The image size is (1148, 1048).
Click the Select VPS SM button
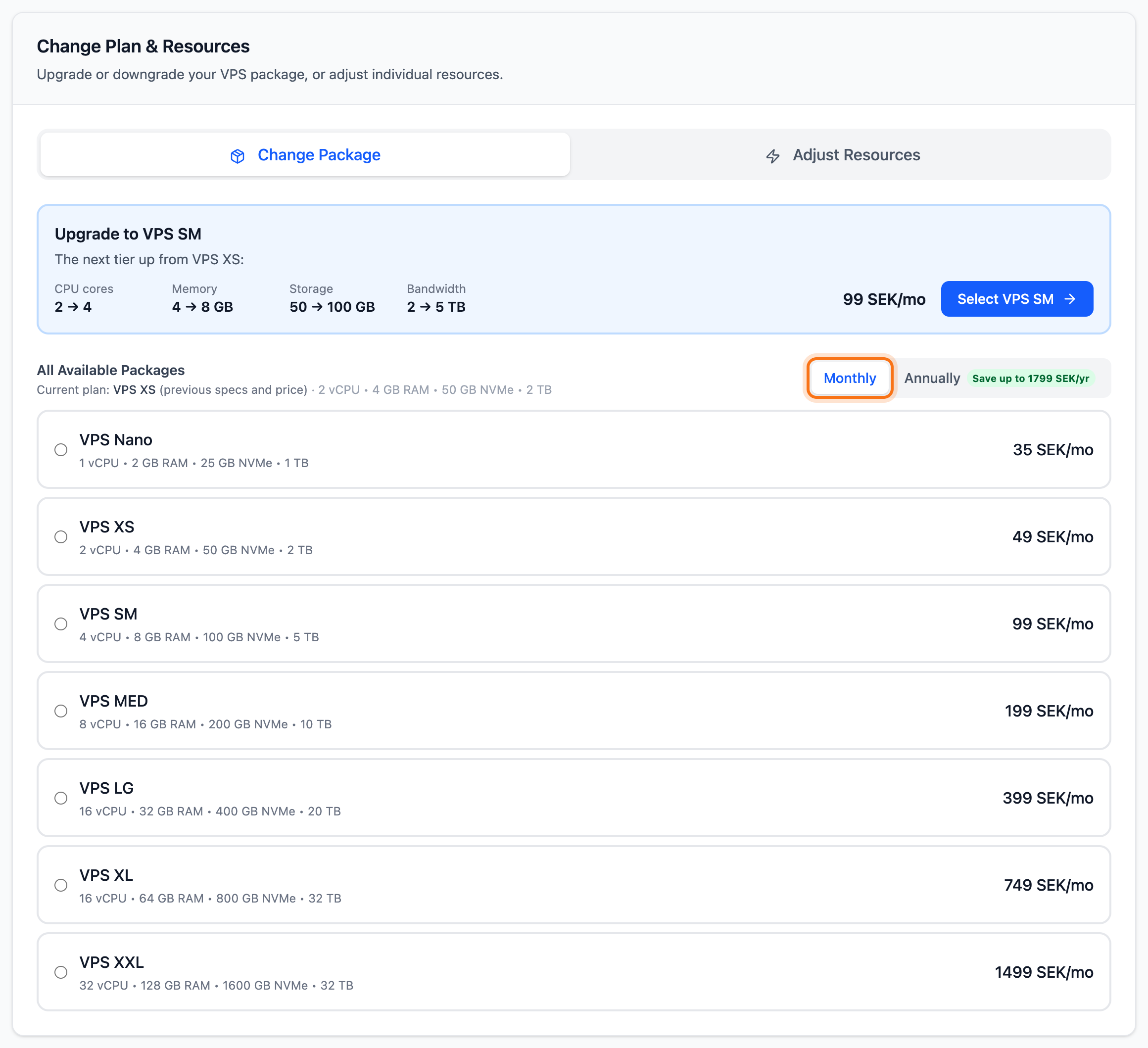[x=1016, y=299]
